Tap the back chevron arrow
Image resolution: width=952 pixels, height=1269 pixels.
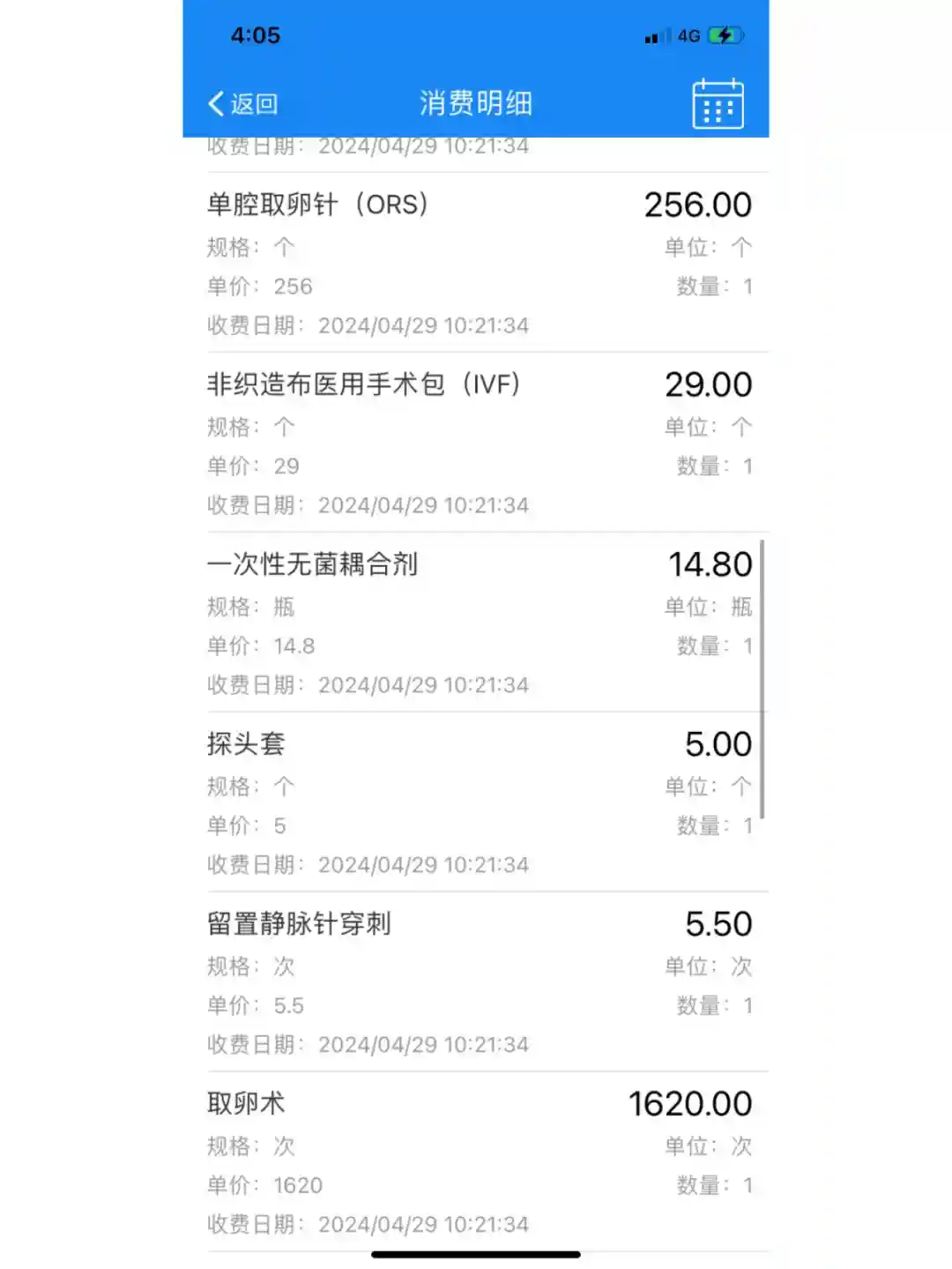(217, 104)
